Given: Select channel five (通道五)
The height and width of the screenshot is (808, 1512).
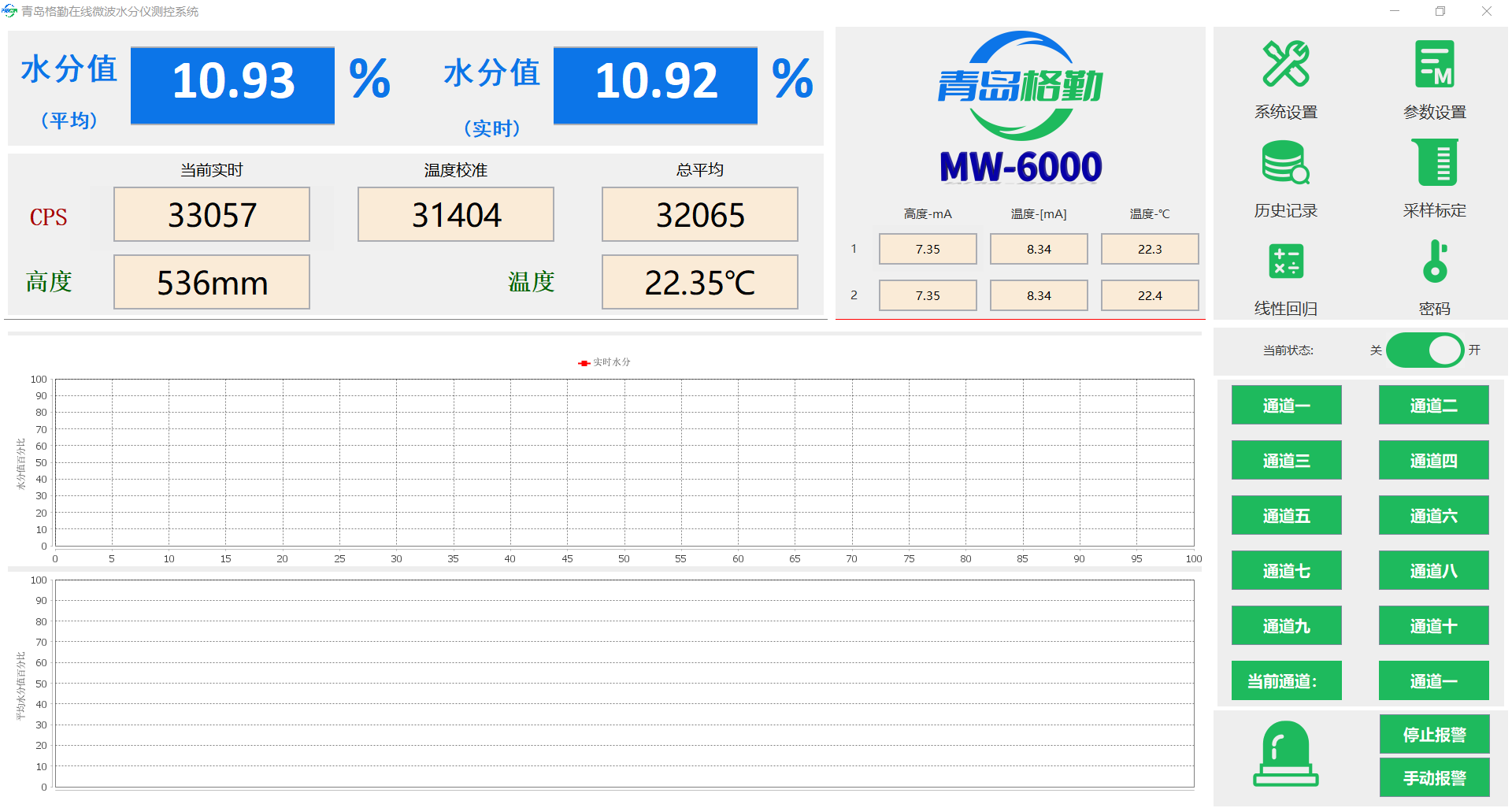Looking at the screenshot, I should [1286, 516].
